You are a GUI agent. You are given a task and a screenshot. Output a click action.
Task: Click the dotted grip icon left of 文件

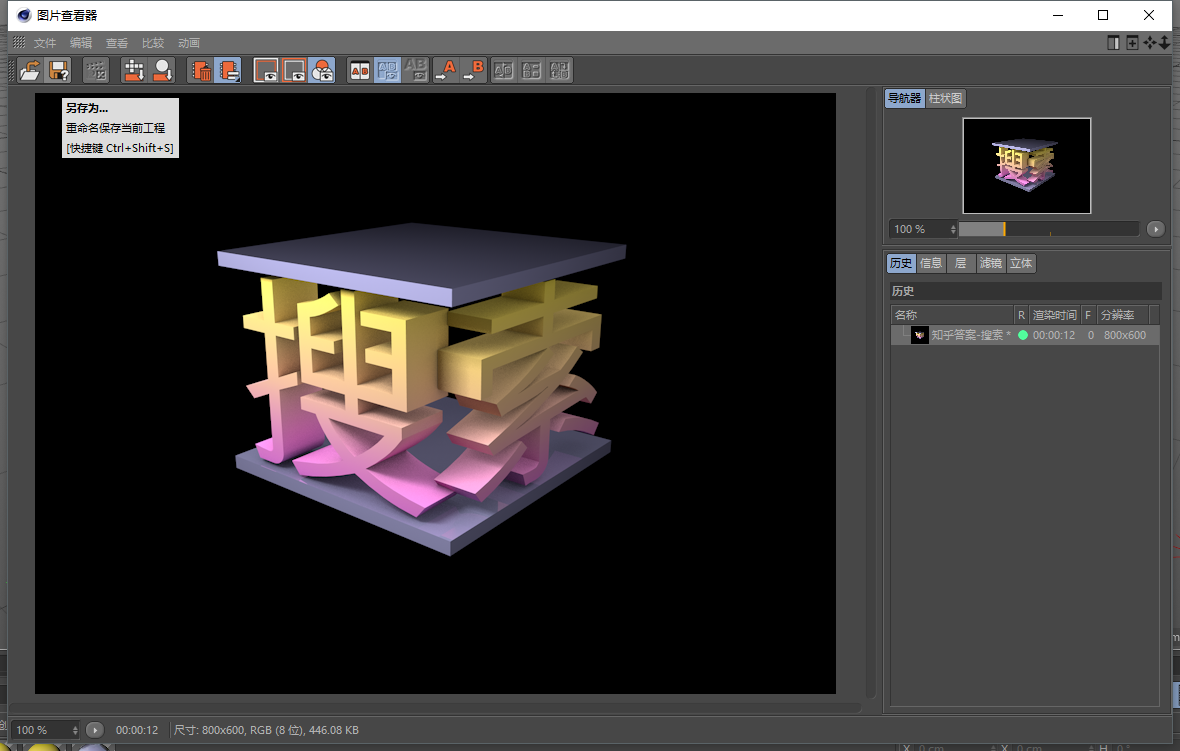pos(19,43)
